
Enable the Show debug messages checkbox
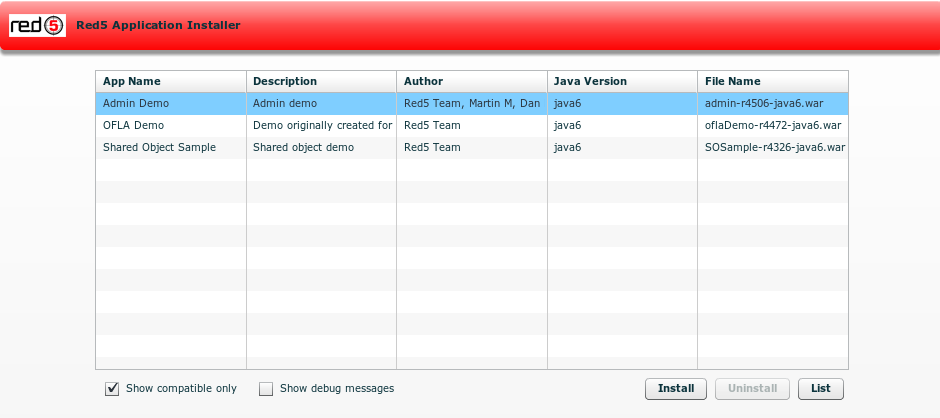point(266,389)
